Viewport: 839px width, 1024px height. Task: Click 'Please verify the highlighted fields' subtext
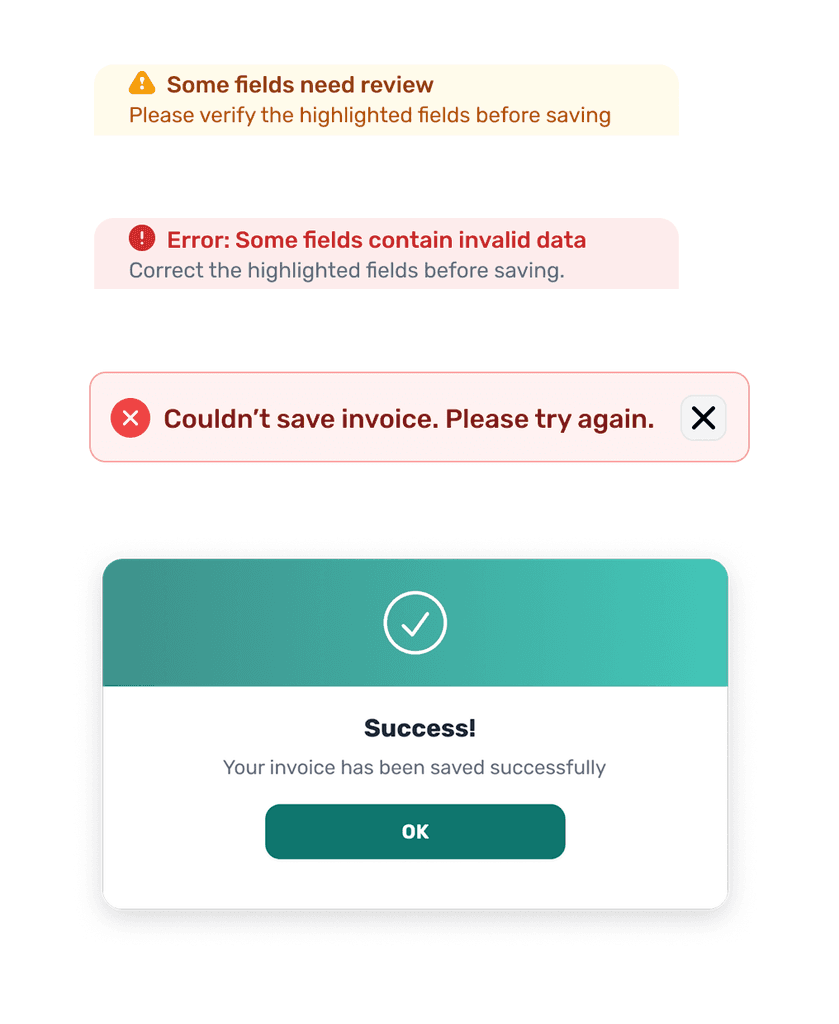368,114
